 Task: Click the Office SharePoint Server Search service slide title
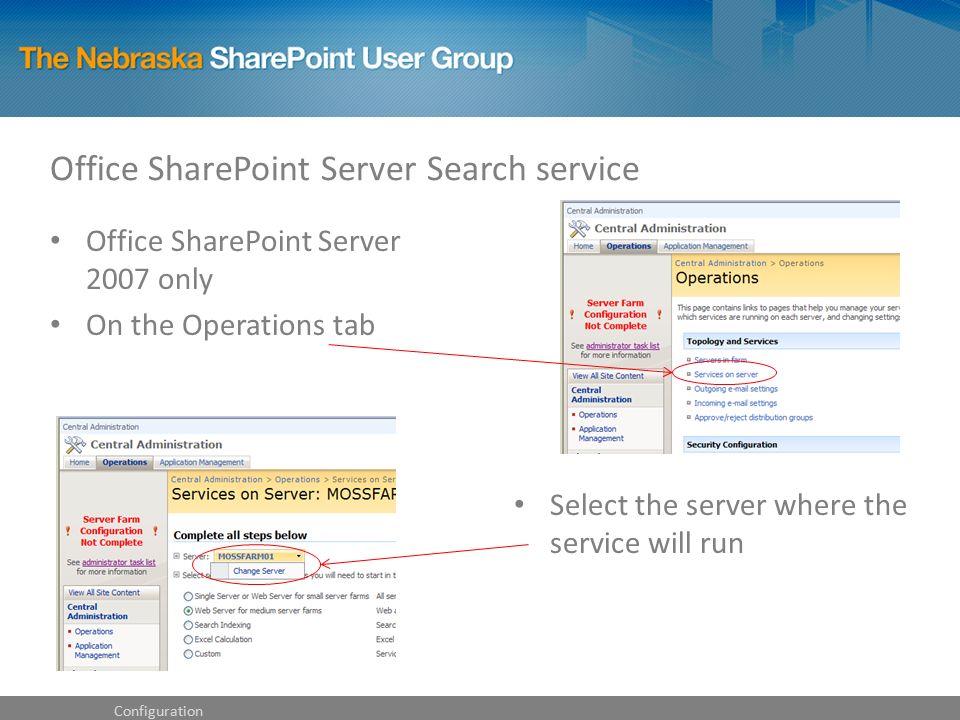[x=345, y=169]
